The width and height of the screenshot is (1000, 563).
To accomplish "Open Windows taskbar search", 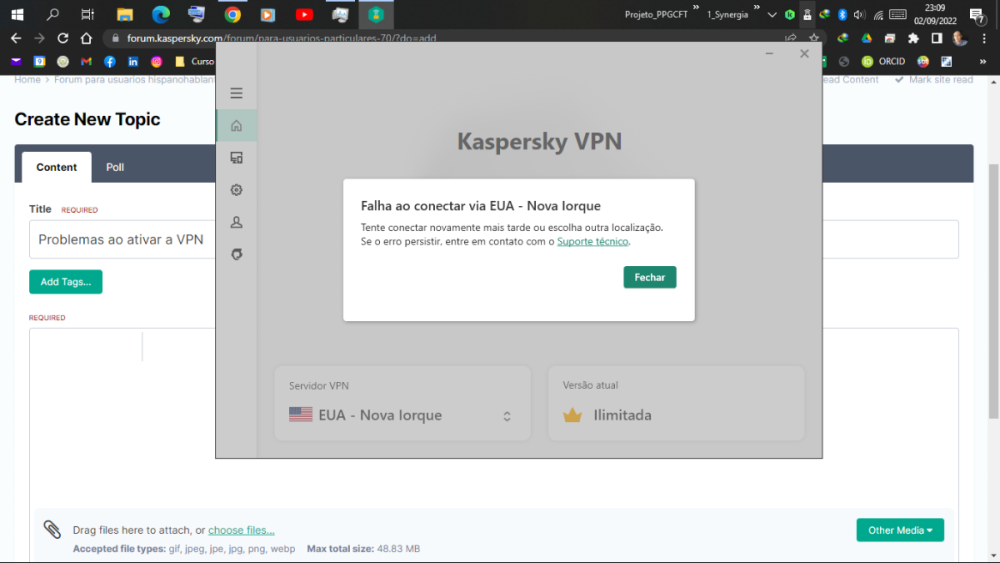I will [53, 14].
